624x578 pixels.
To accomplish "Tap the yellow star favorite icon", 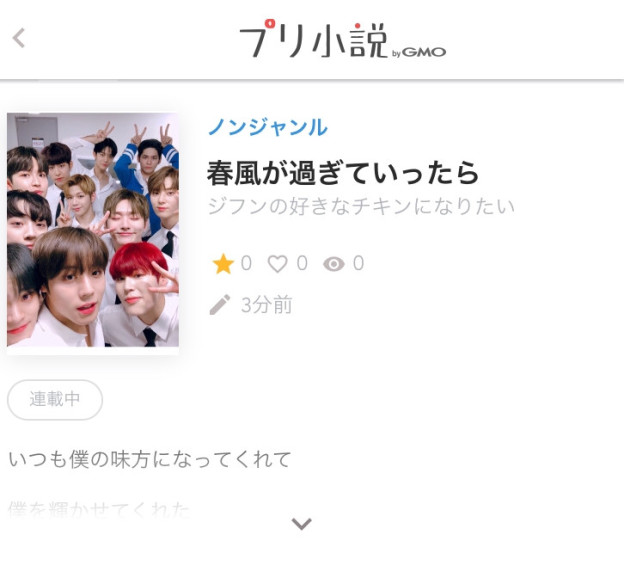I will pos(223,264).
